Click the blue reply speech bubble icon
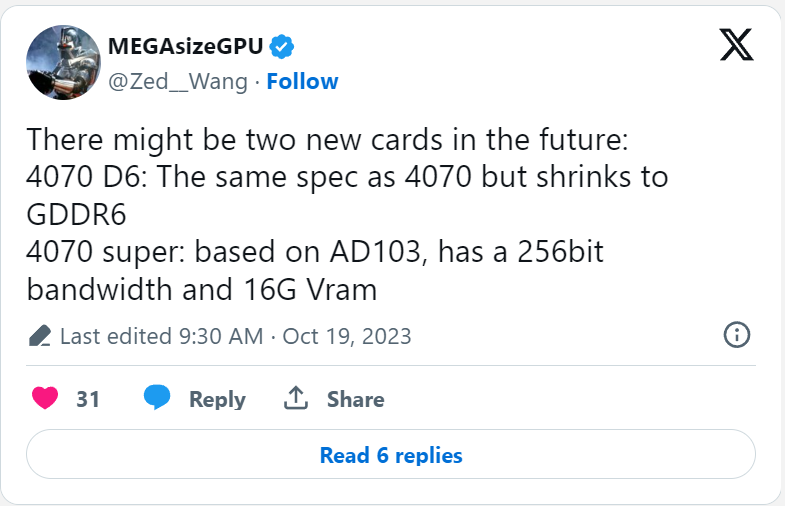The width and height of the screenshot is (785, 506). [157, 398]
